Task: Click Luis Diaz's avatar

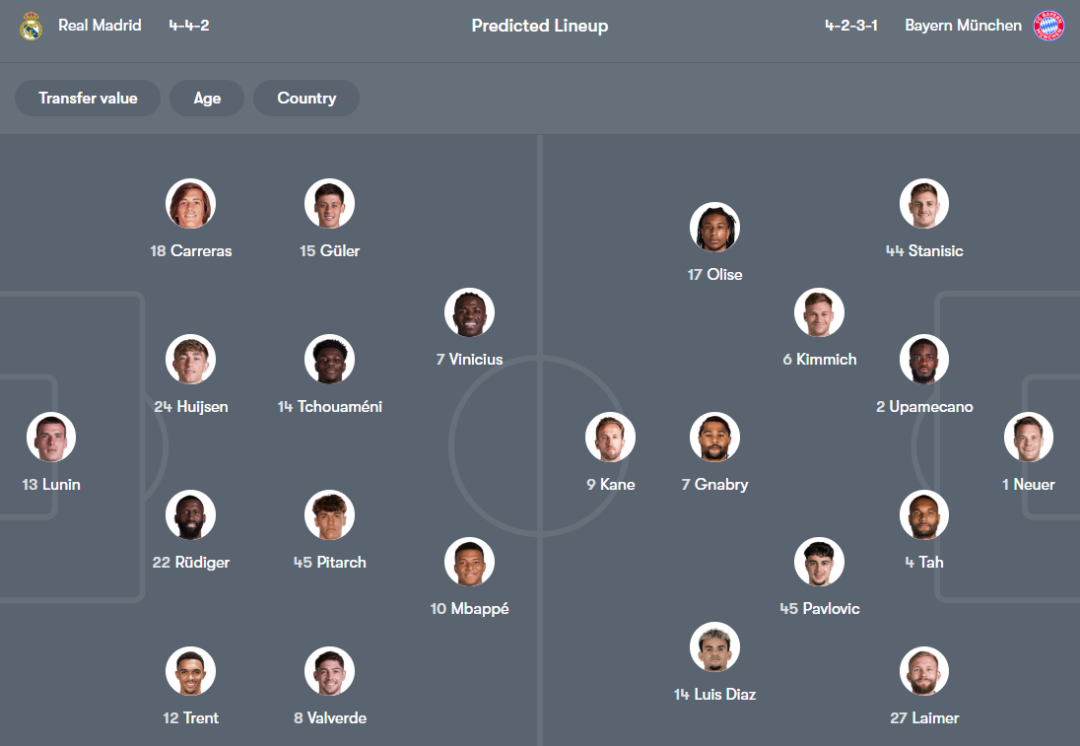Action: [714, 647]
